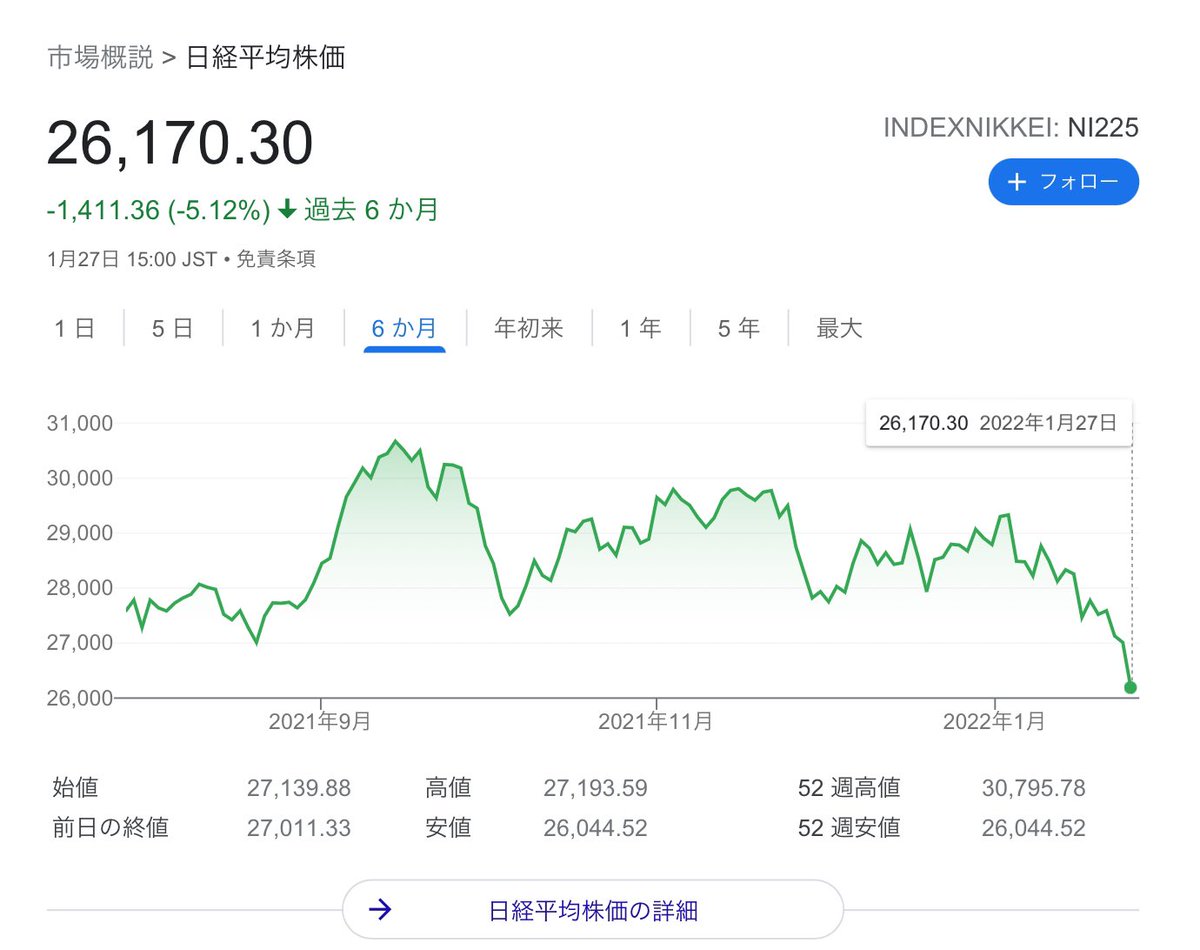Screen dimensions: 1200x950
Task: Click the 2021年11月 axis label
Action: tap(655, 721)
